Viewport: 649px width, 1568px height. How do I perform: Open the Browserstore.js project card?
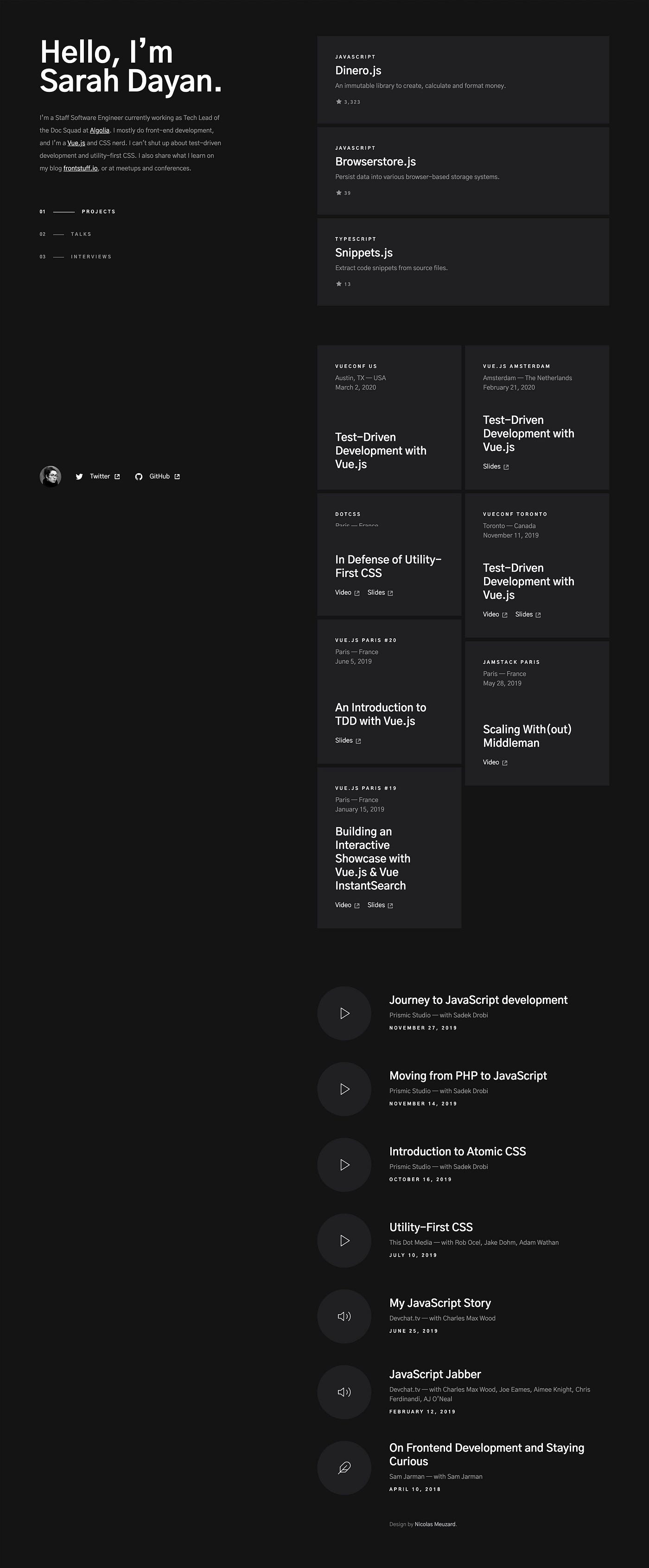[463, 171]
